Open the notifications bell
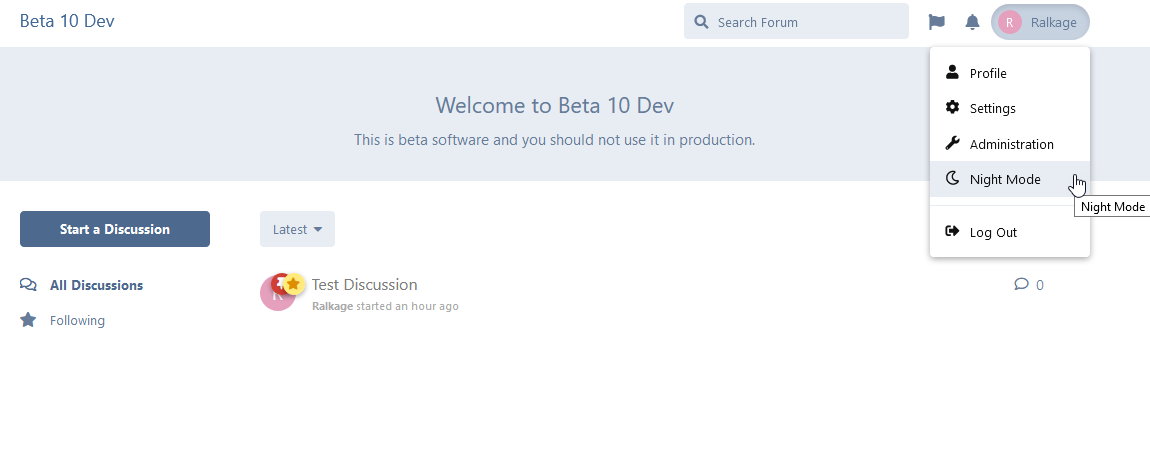Viewport: 1150px width, 463px height. click(972, 22)
